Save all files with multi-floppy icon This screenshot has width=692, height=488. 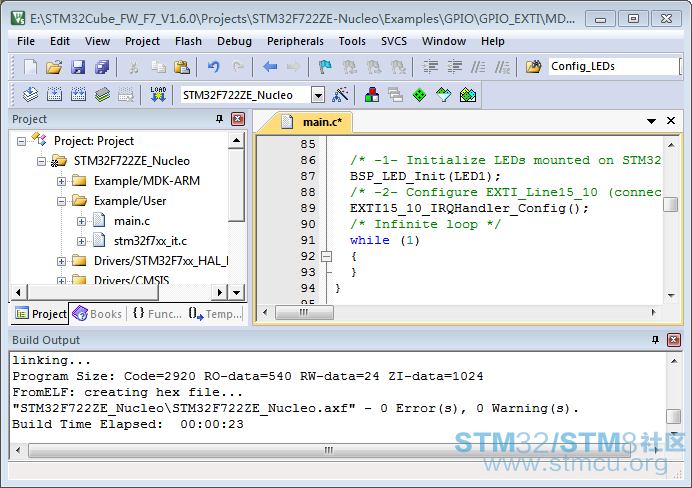pos(102,67)
